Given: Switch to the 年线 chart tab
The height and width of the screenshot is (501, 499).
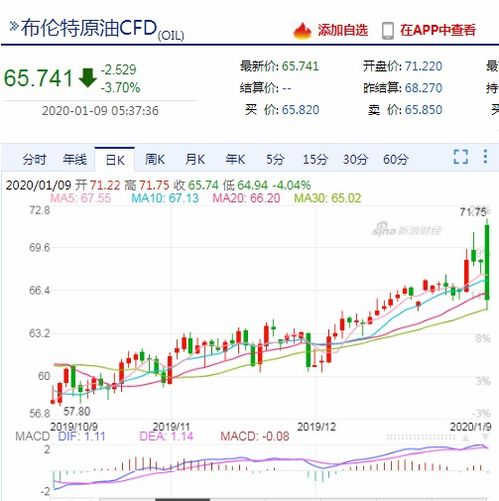Looking at the screenshot, I should [75, 159].
